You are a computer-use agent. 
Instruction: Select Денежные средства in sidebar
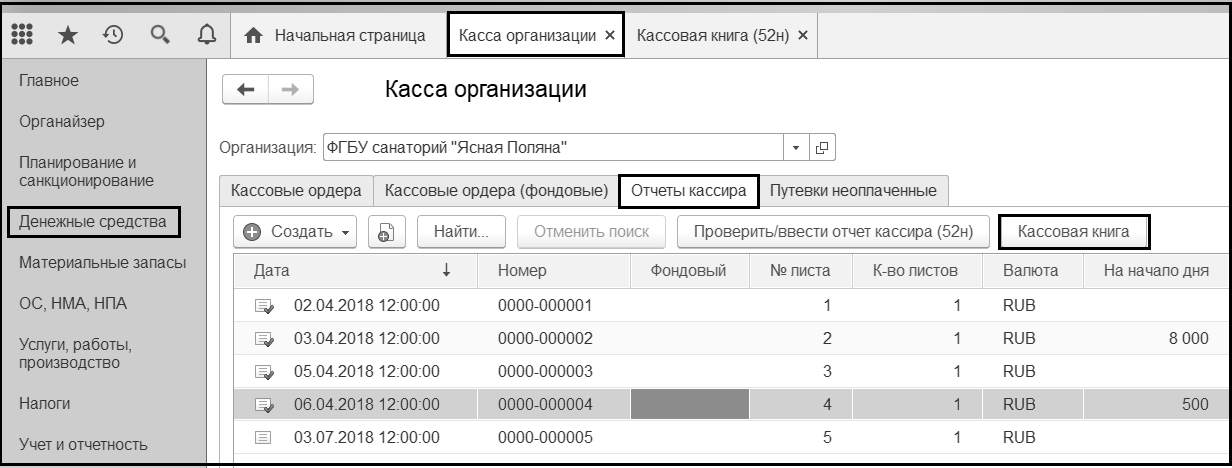(93, 221)
